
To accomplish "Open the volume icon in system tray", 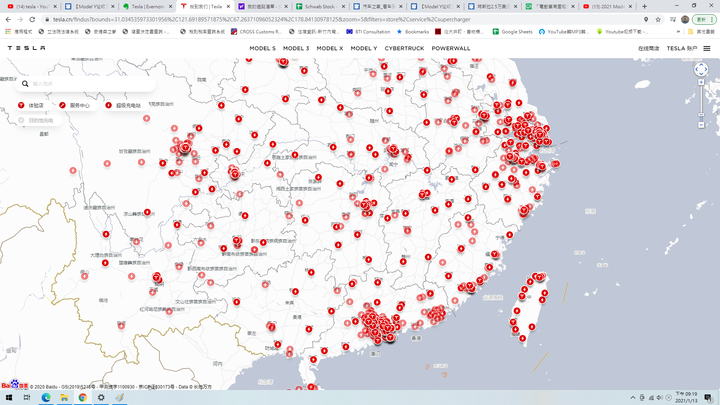I will pyautogui.click(x=659, y=398).
